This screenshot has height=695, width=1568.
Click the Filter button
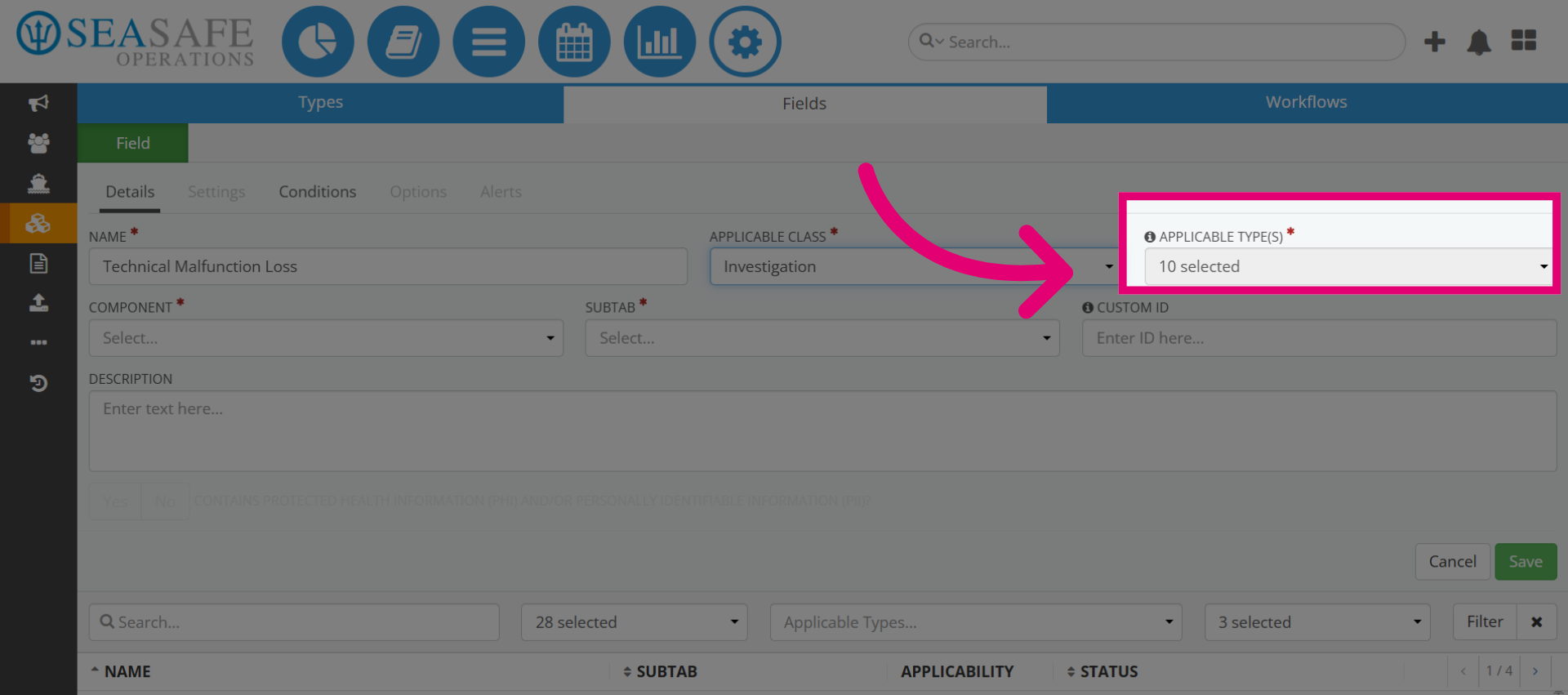(1485, 622)
